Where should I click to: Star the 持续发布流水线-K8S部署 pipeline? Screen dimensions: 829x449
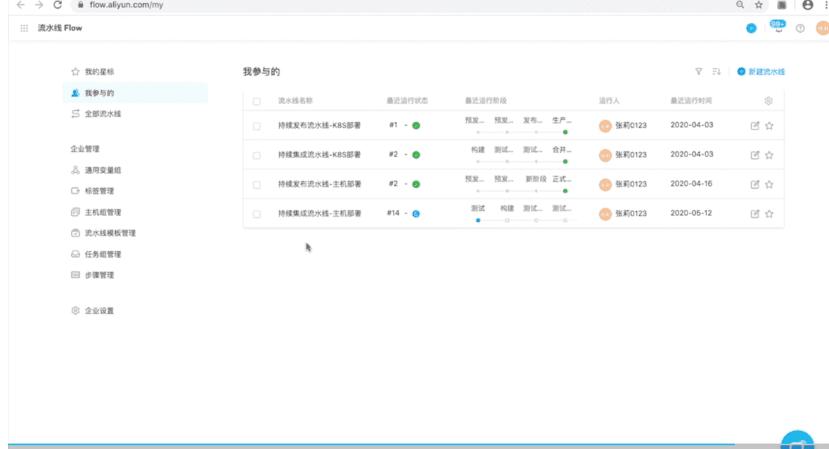[x=769, y=126]
